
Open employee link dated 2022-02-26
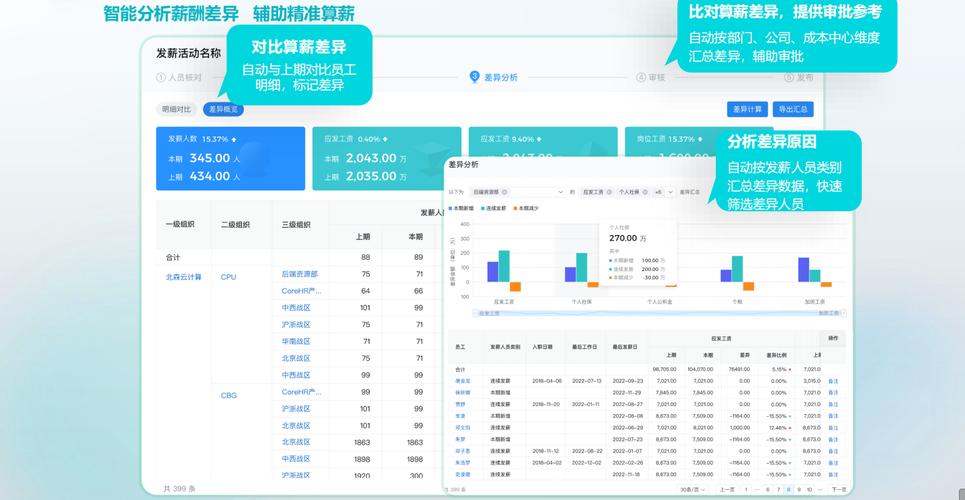click(x=463, y=463)
